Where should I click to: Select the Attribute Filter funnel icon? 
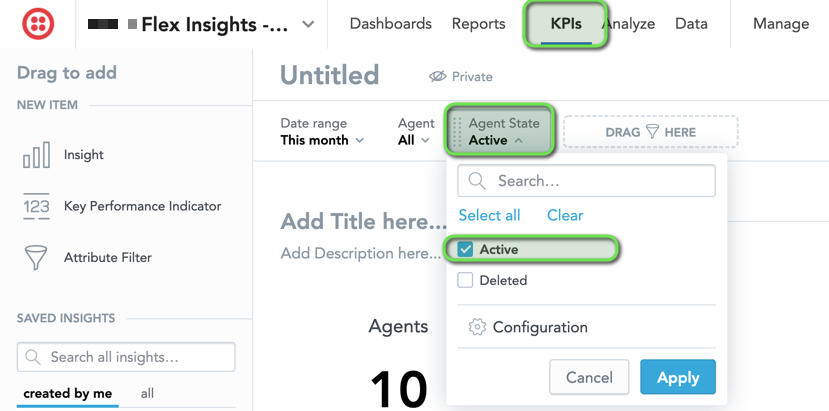point(36,258)
